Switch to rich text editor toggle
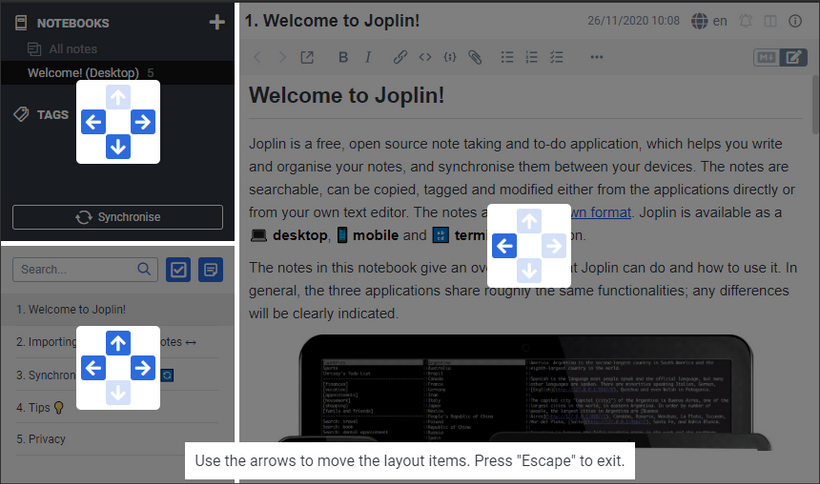Image resolution: width=820 pixels, height=484 pixels. pos(793,57)
